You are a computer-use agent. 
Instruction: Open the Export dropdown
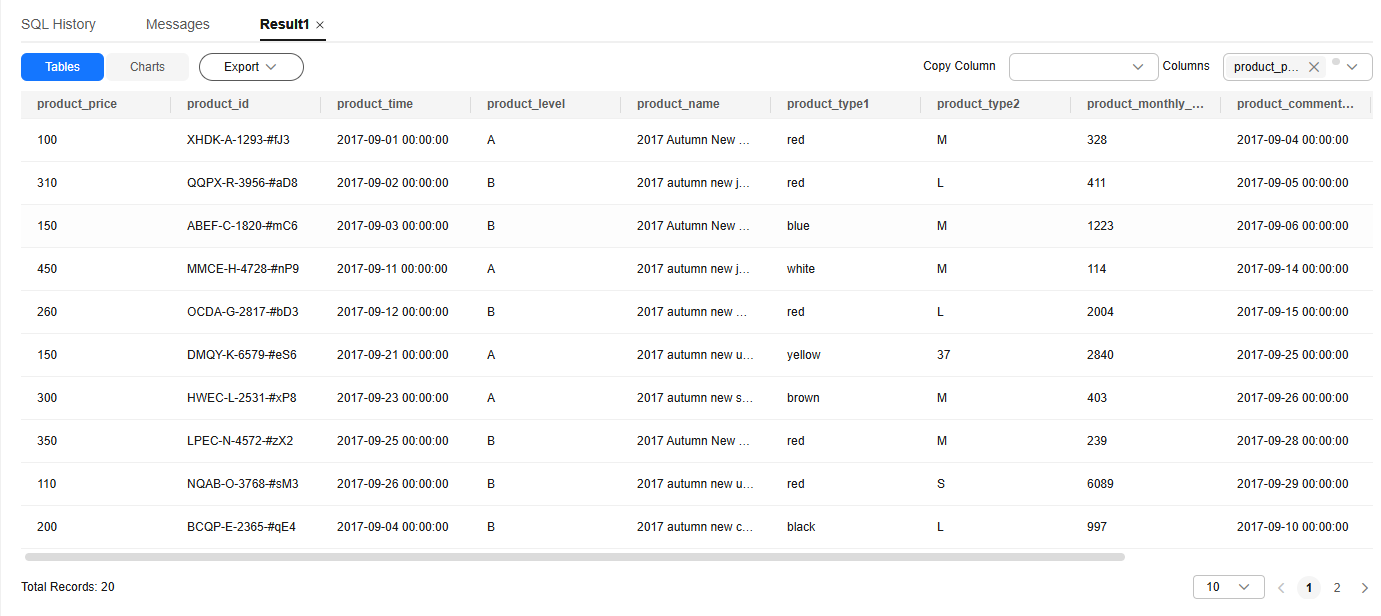251,67
